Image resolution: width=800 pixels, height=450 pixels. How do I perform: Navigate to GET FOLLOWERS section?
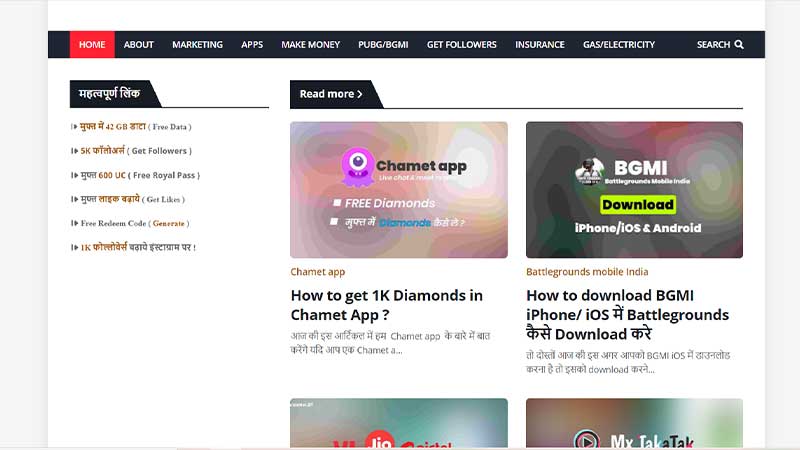462,44
